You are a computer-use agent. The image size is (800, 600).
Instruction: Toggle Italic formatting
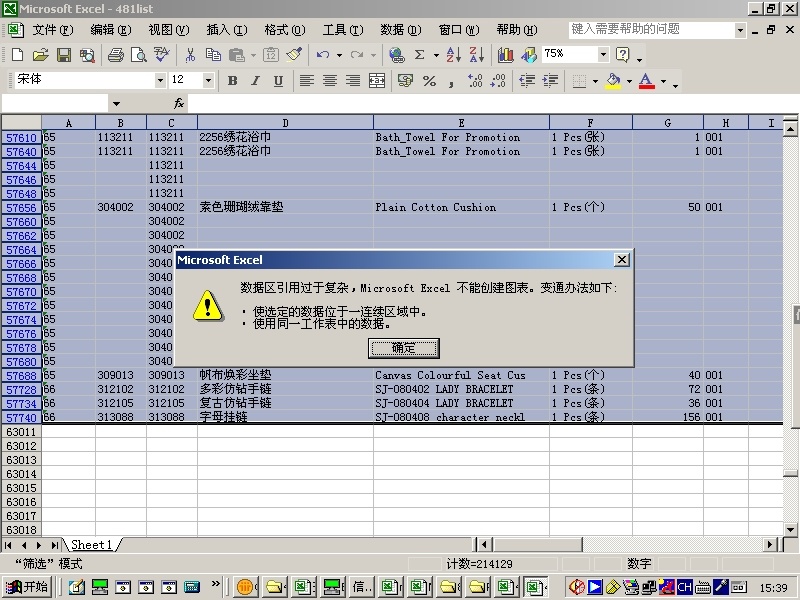pos(255,81)
